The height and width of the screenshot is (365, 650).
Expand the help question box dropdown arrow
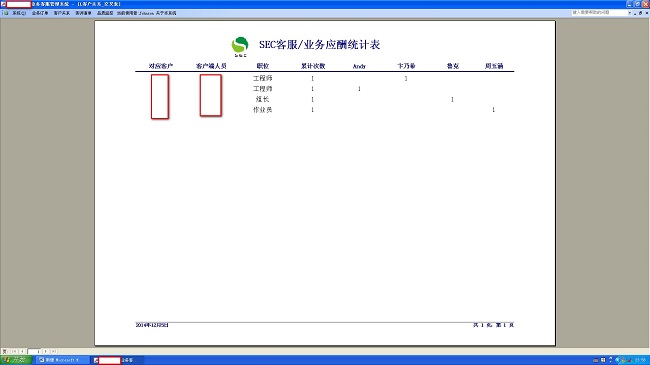[630, 13]
